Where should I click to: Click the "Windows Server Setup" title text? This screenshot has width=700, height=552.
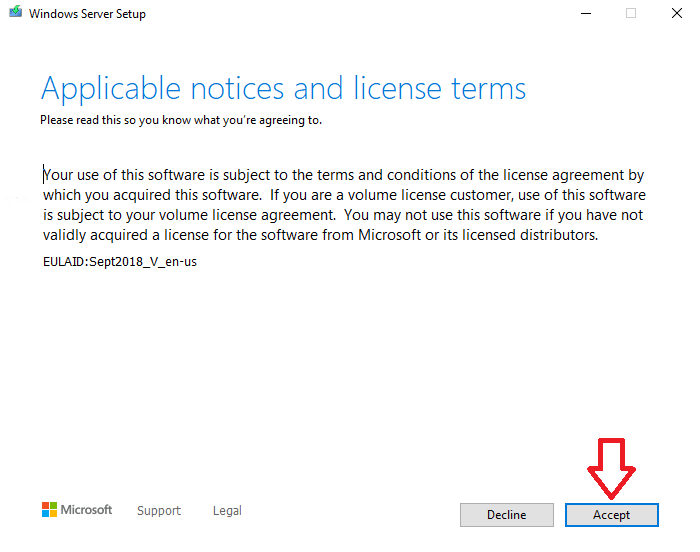point(87,14)
